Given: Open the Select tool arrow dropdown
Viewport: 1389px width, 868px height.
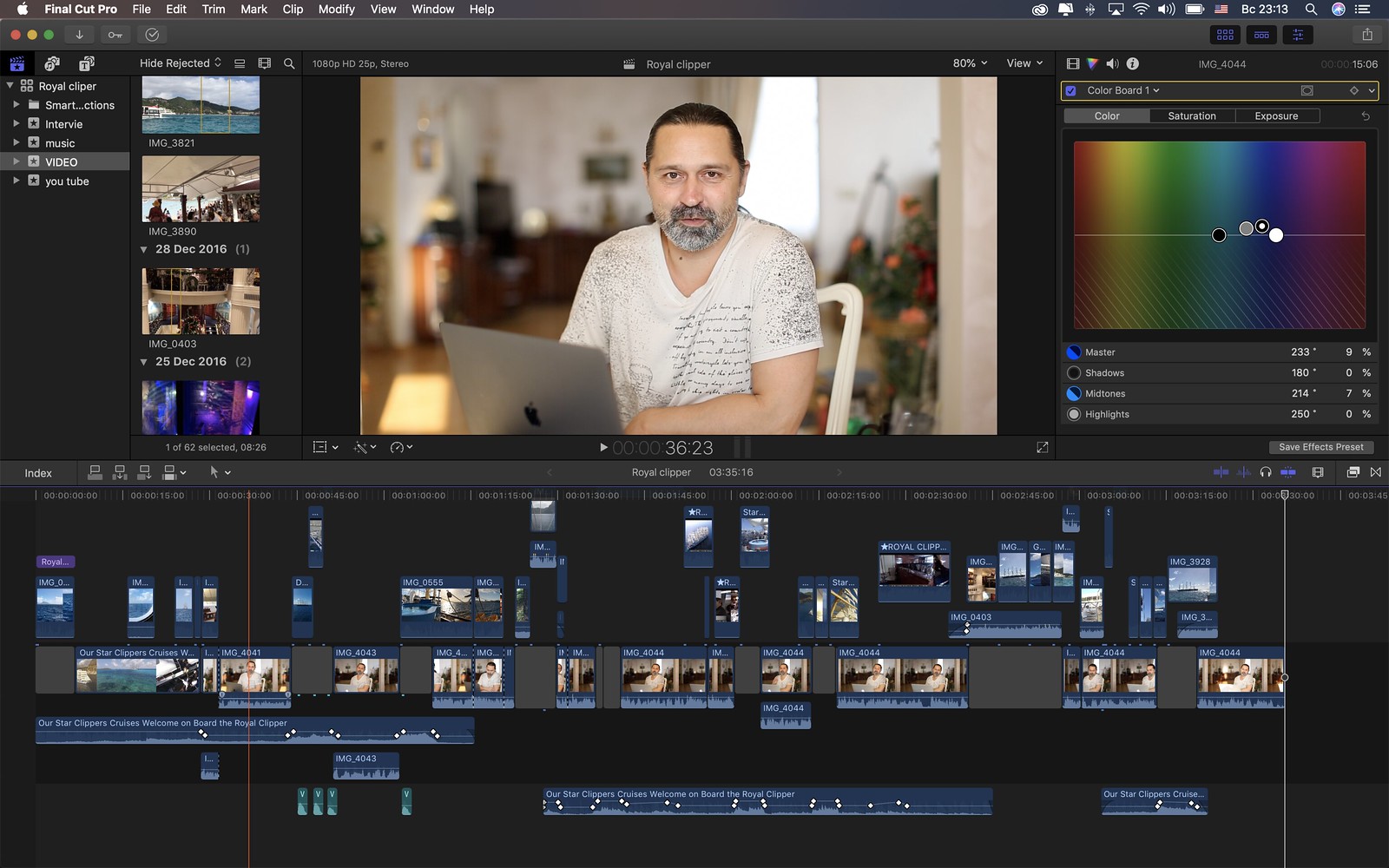Looking at the screenshot, I should click(x=220, y=472).
